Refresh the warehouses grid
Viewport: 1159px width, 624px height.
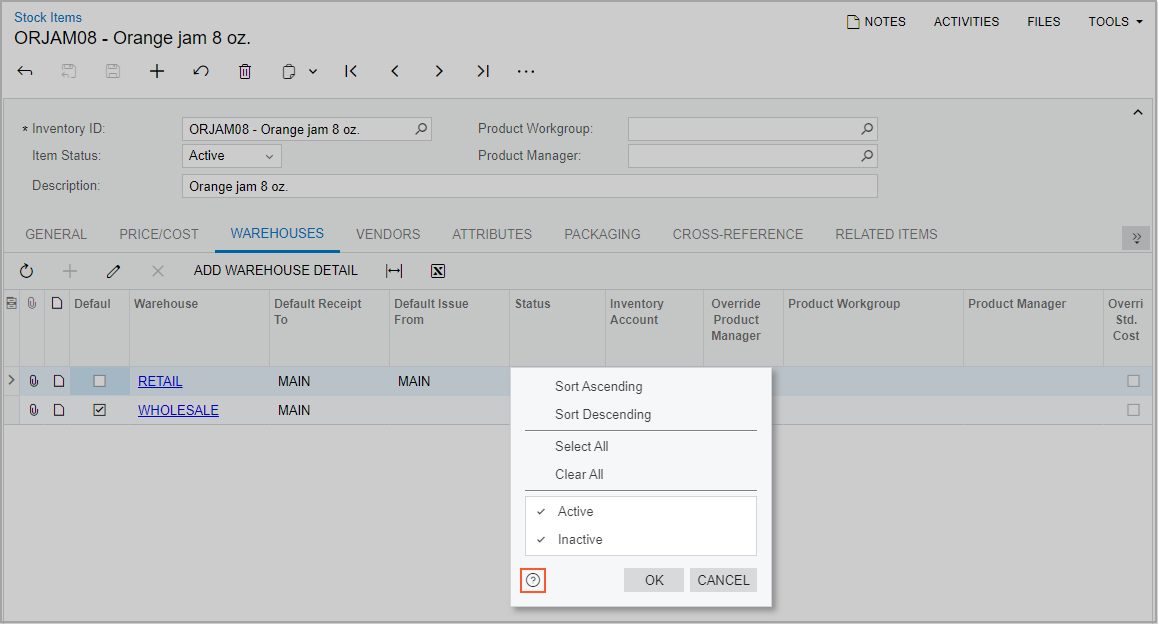[x=27, y=271]
